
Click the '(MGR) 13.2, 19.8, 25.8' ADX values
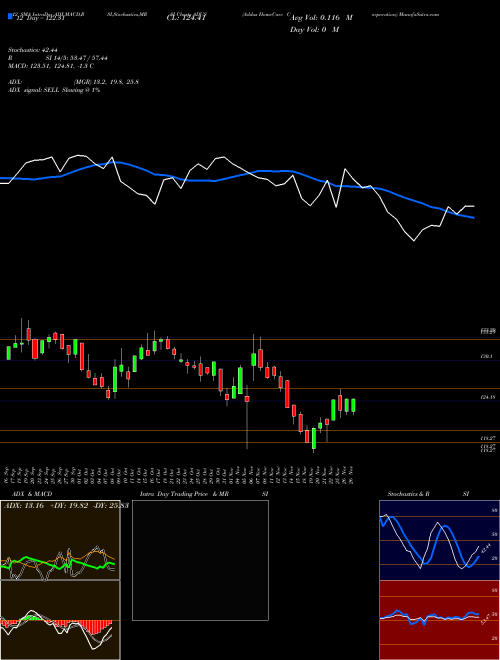point(106,82)
